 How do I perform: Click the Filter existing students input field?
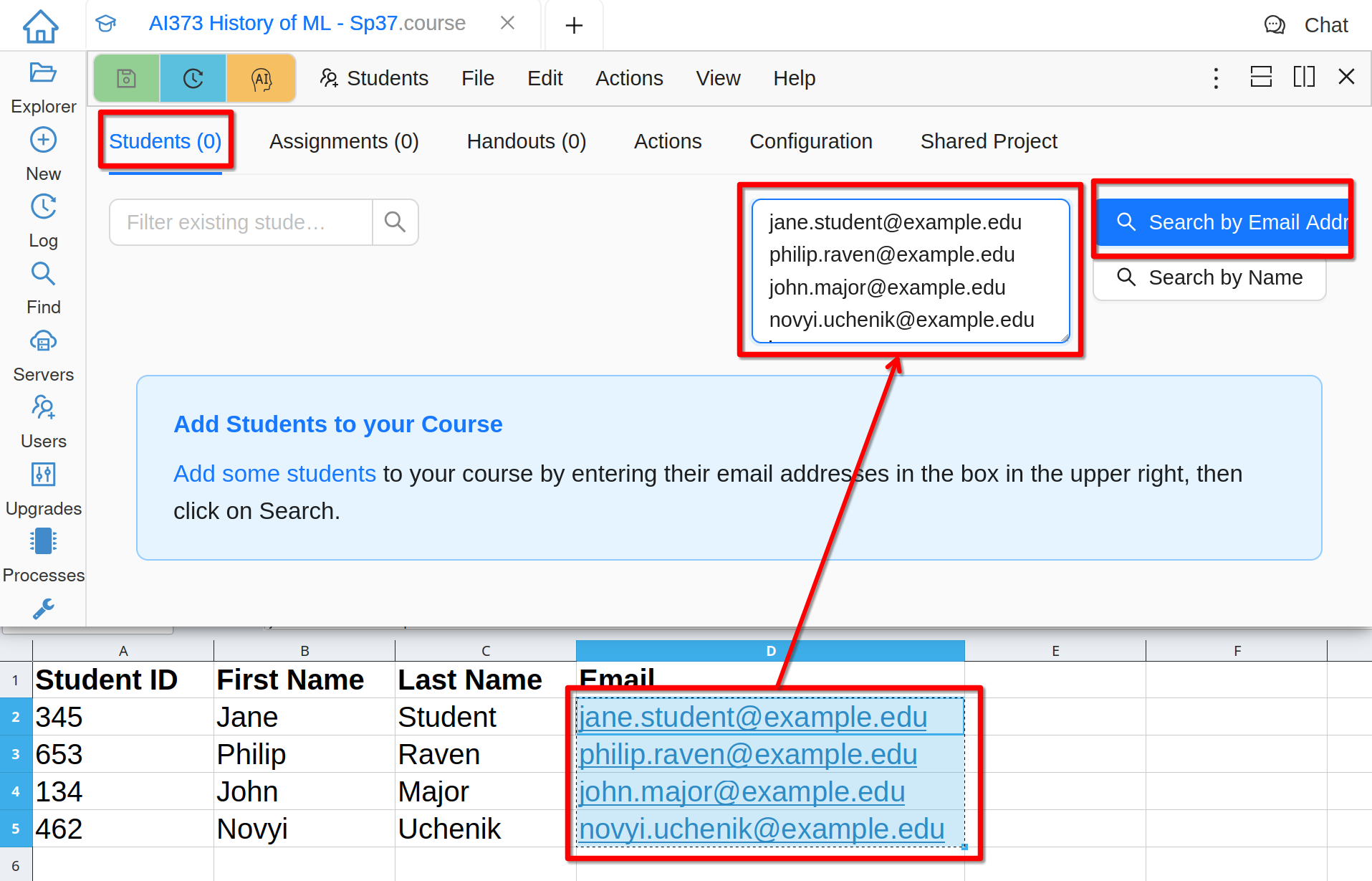pyautogui.click(x=241, y=222)
